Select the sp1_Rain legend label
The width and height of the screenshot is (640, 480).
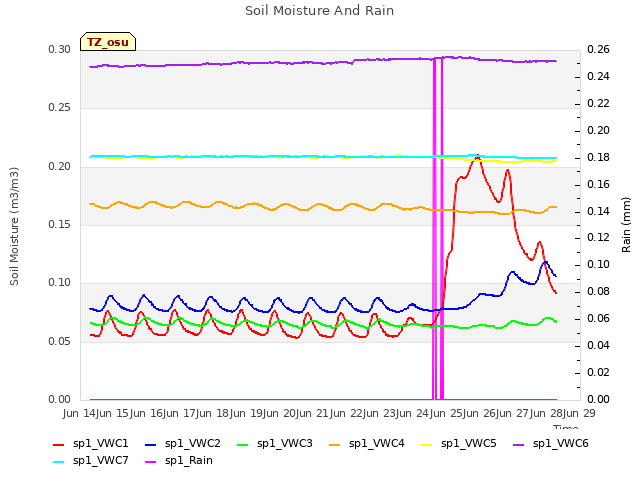(189, 461)
